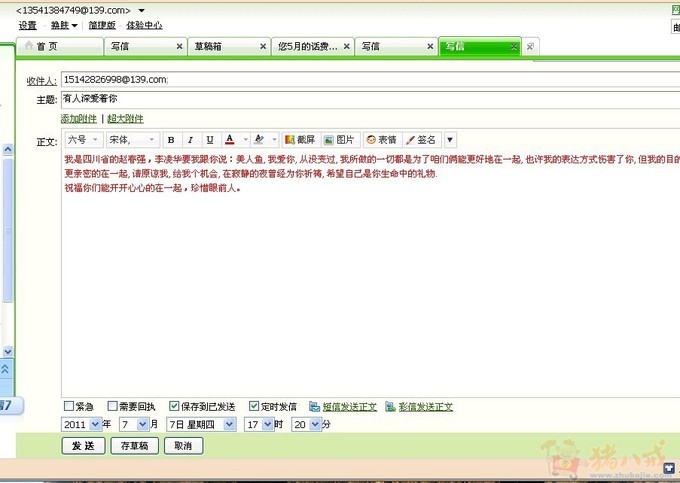Viewport: 680px width, 483px height.
Task: Open the 体验中心 experience center link
Action: (144, 26)
